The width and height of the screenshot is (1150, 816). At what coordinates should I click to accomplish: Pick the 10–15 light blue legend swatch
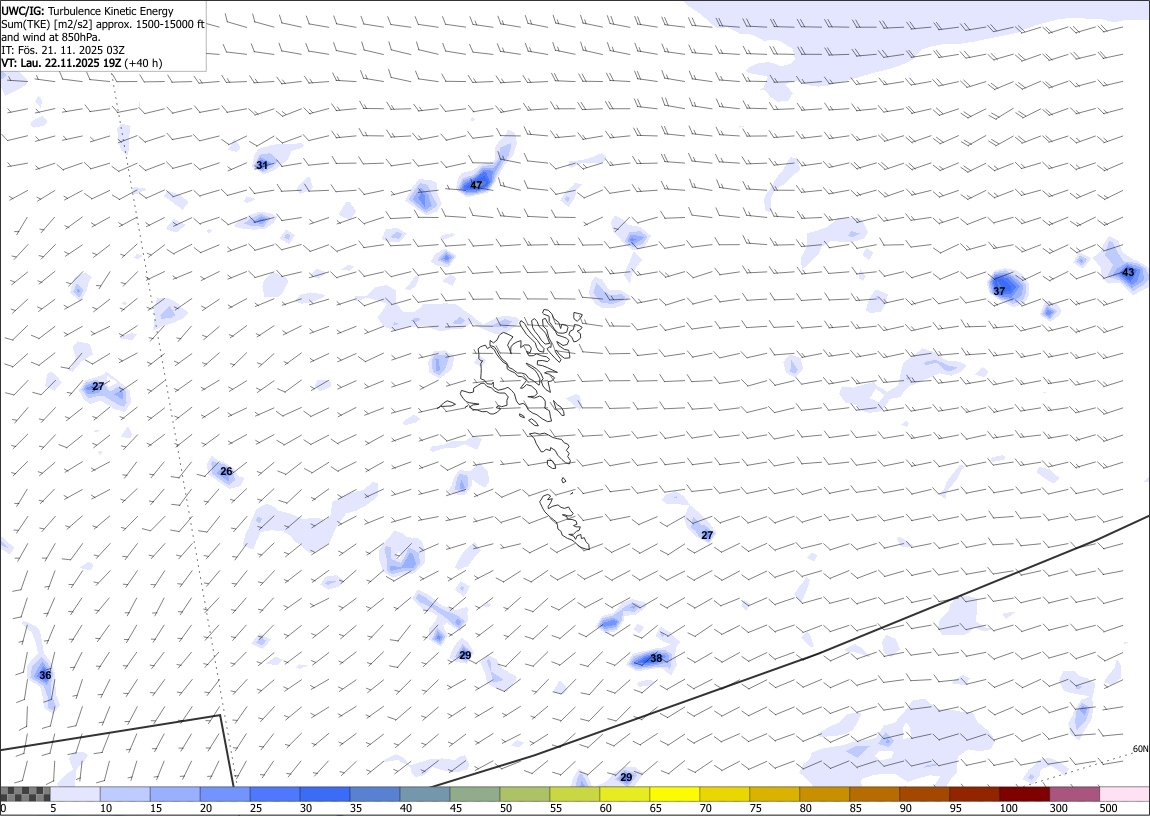click(x=125, y=794)
